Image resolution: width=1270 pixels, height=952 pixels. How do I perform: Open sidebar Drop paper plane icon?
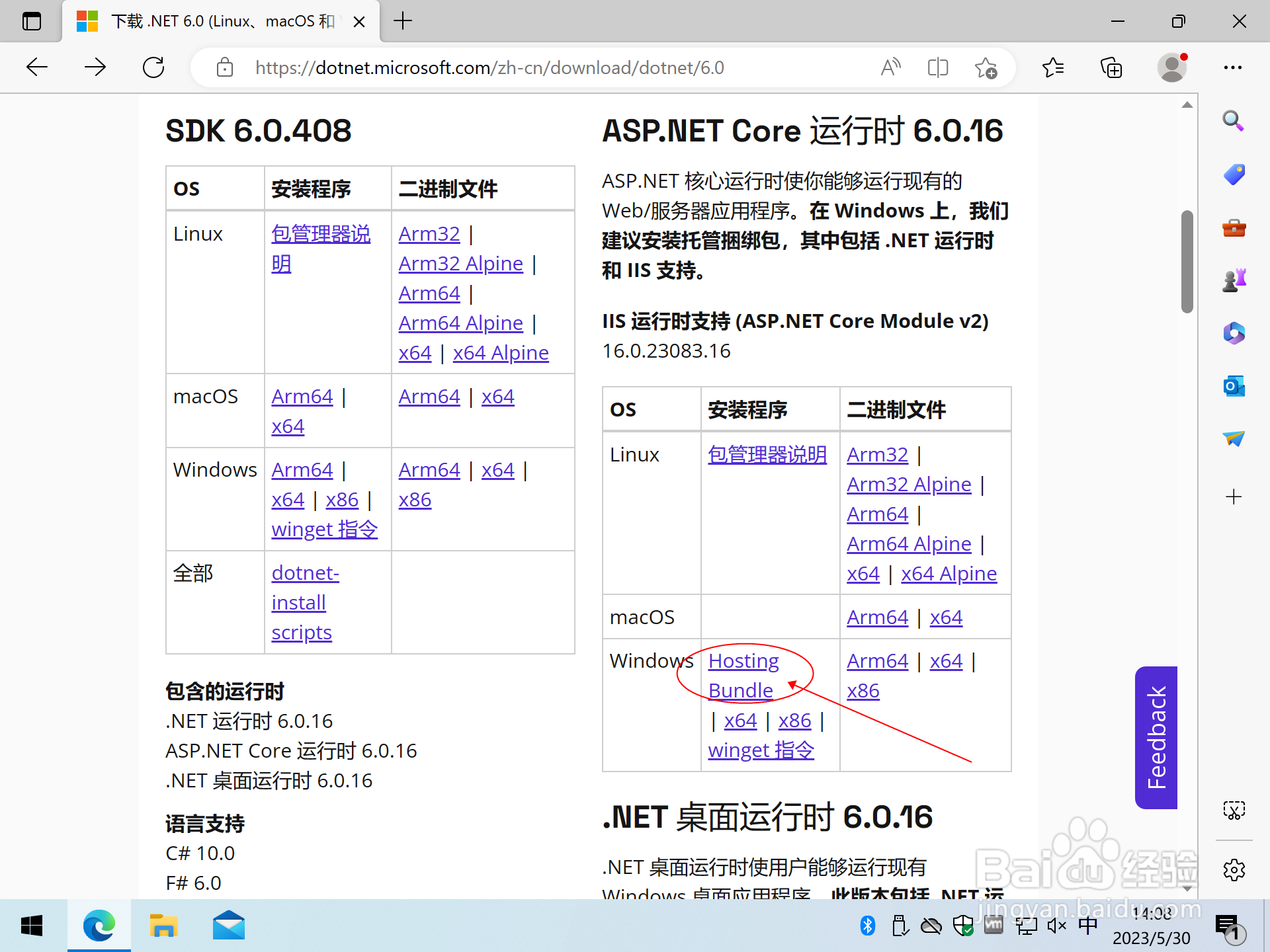pos(1234,438)
